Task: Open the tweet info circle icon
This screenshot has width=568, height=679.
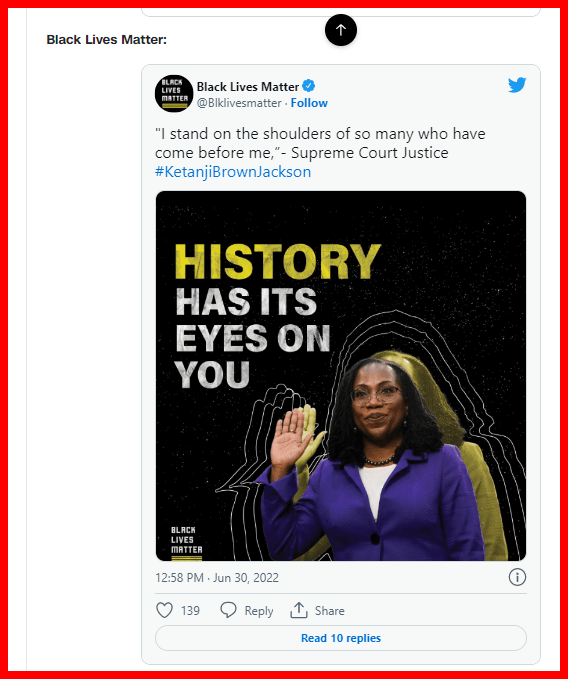Action: (517, 577)
